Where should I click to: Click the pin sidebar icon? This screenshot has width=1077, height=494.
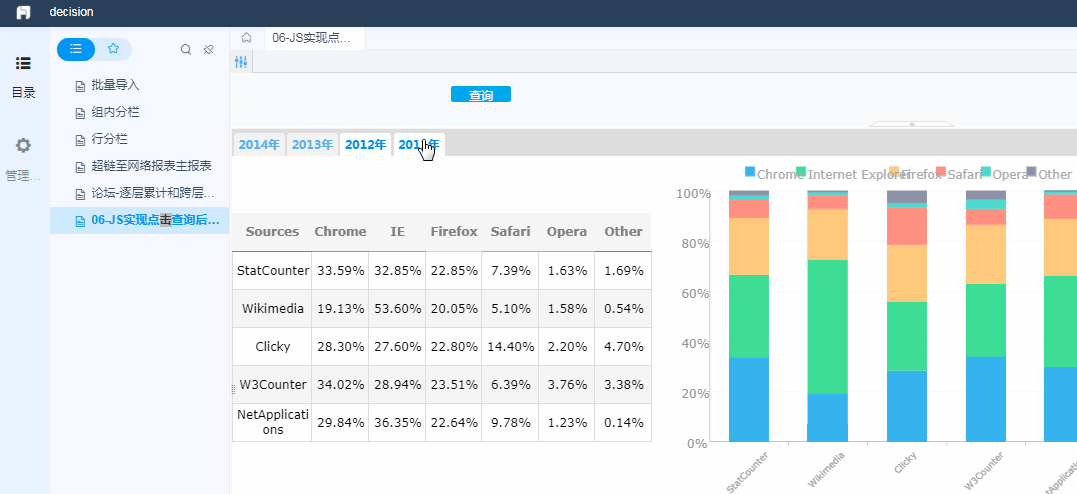tap(209, 49)
